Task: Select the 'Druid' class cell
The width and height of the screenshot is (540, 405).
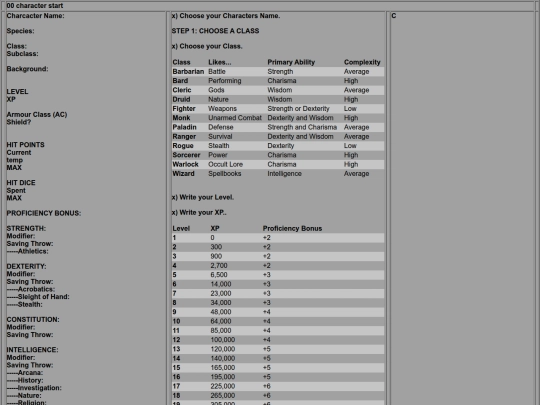Action: [x=181, y=99]
